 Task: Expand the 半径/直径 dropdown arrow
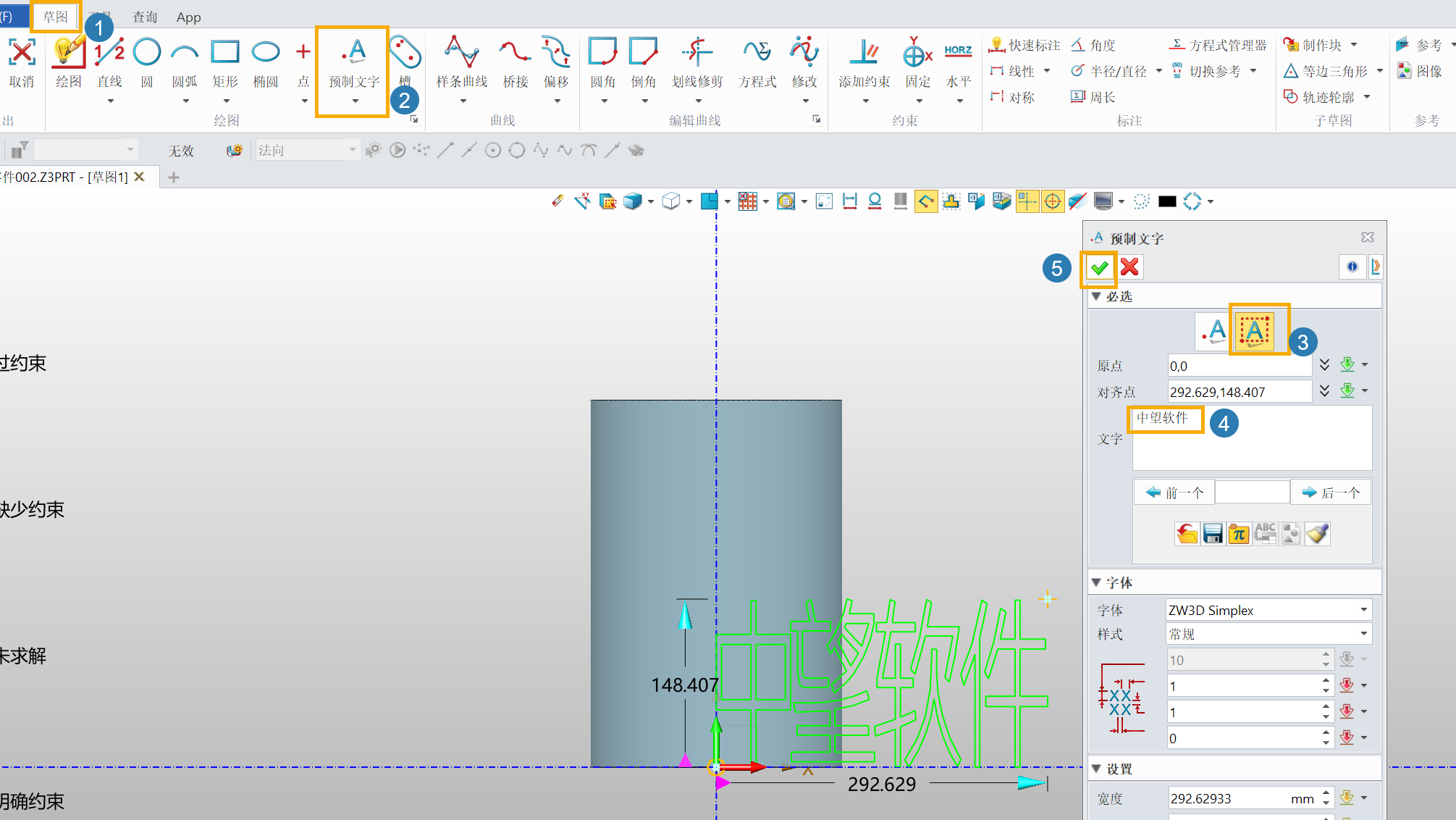coord(1158,71)
